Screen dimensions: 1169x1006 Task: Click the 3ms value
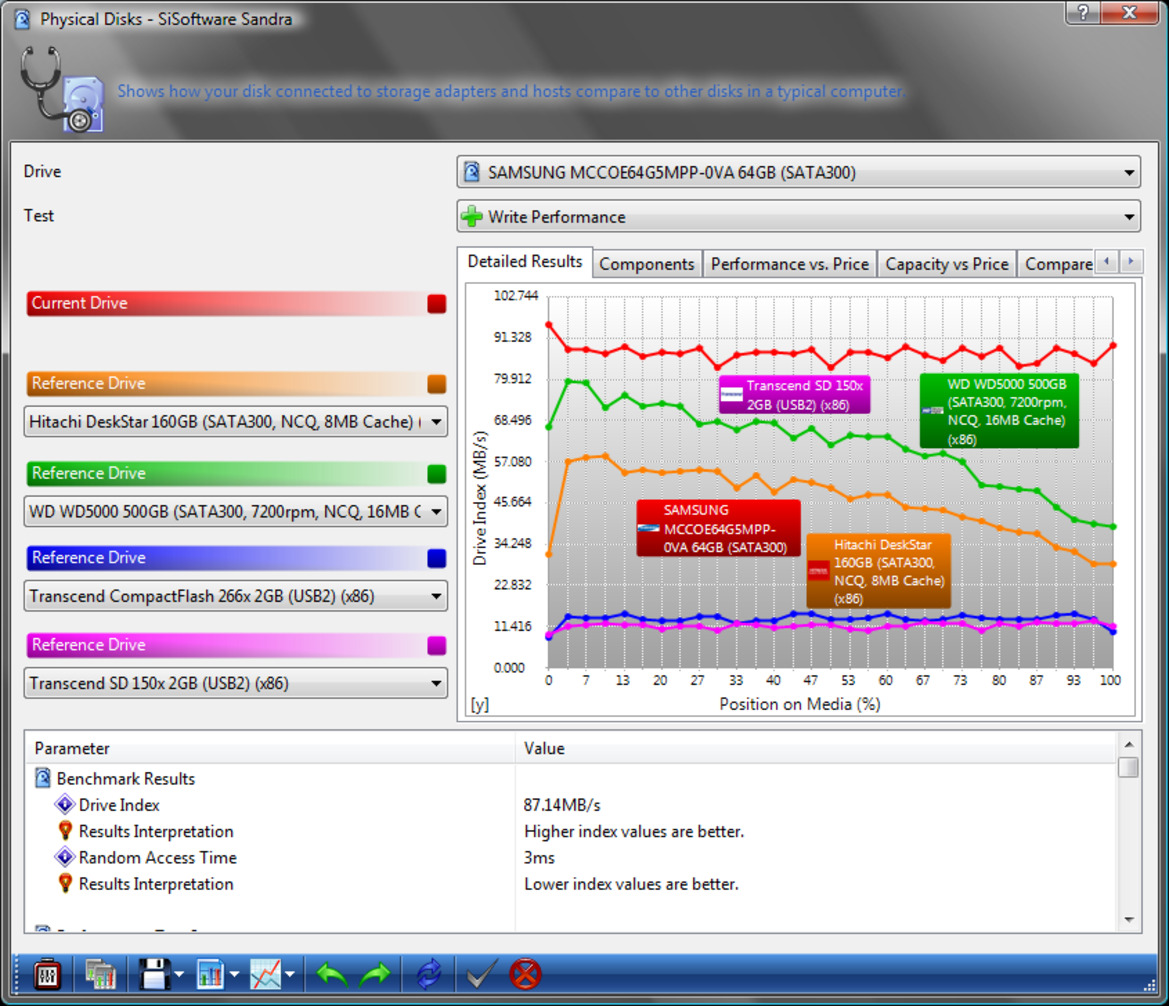click(x=540, y=858)
